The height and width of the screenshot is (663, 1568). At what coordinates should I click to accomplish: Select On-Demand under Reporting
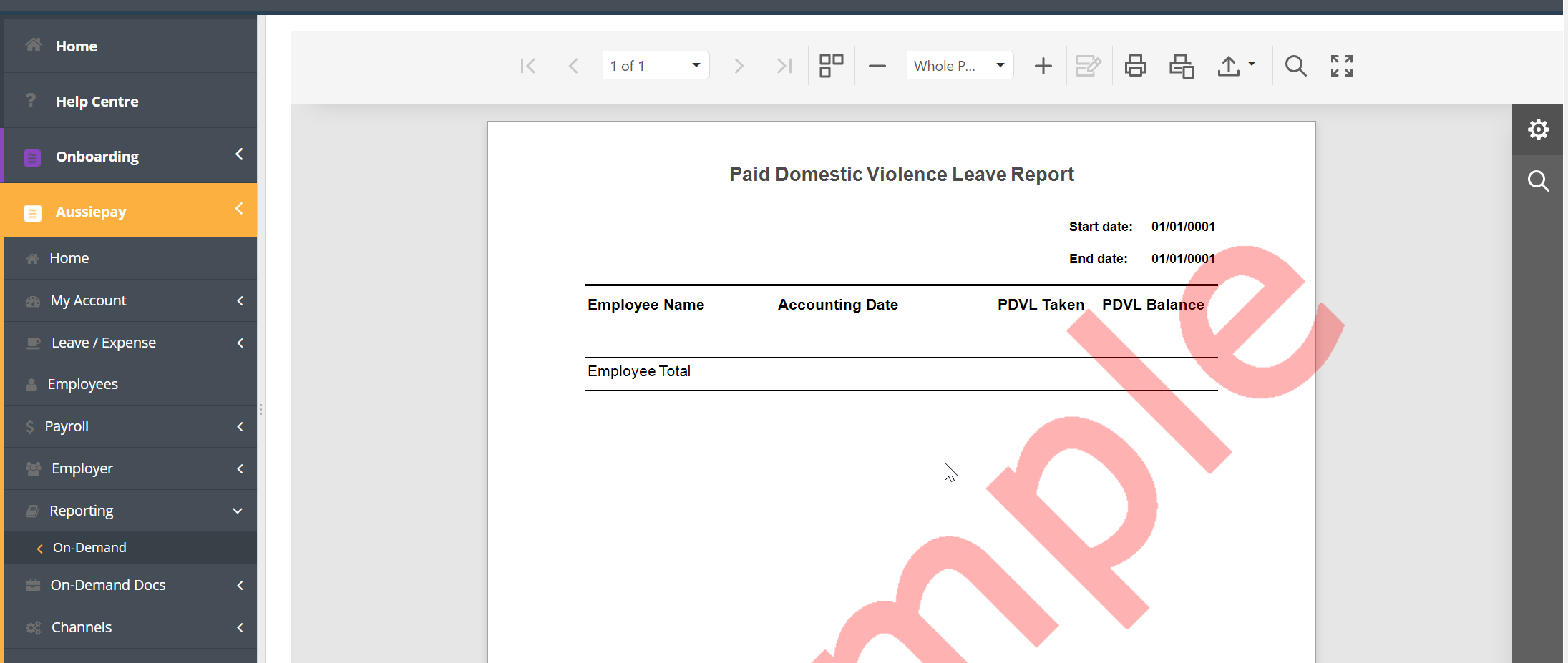point(130,548)
